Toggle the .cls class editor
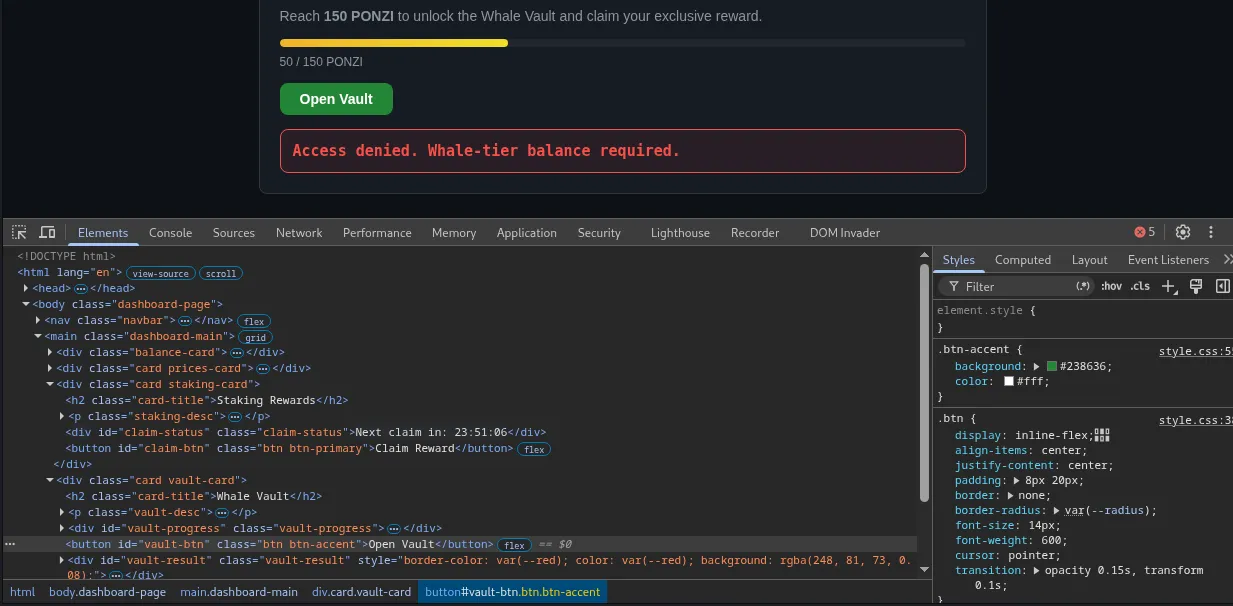The height and width of the screenshot is (606, 1233). point(1140,286)
